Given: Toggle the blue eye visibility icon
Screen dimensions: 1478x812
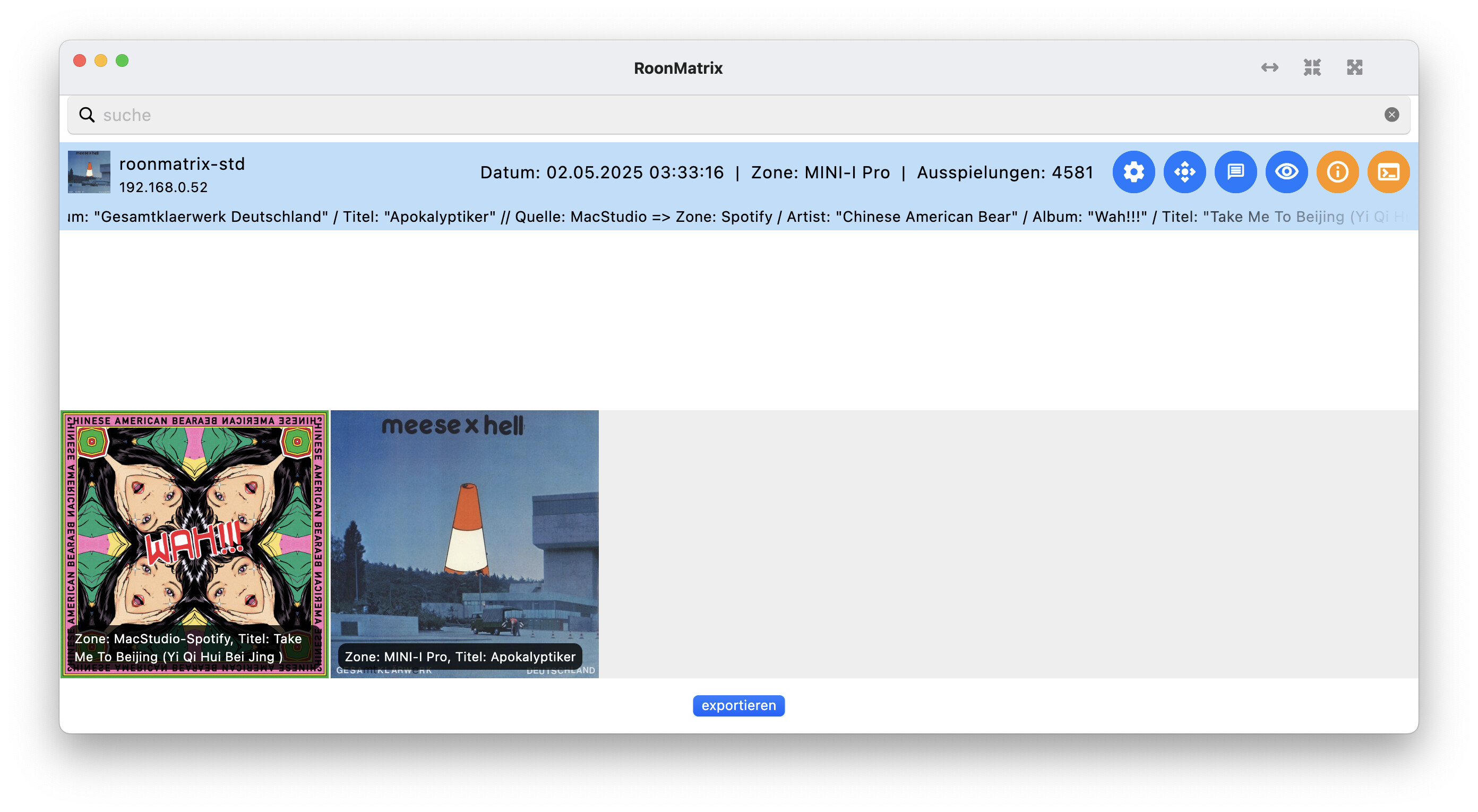Looking at the screenshot, I should coord(1286,172).
